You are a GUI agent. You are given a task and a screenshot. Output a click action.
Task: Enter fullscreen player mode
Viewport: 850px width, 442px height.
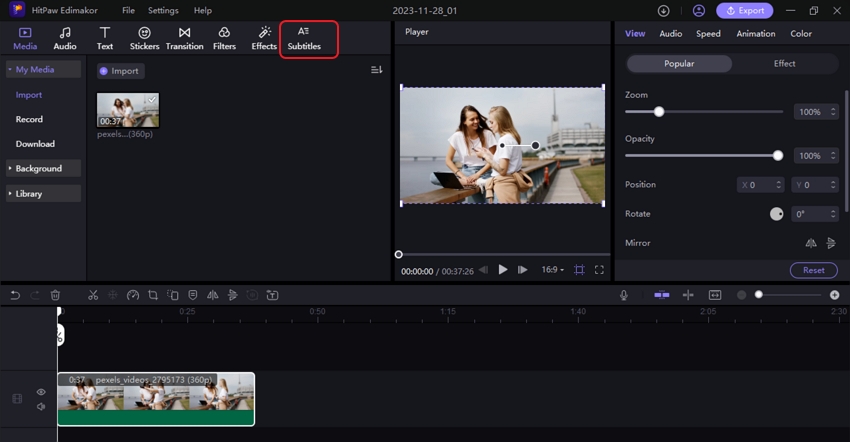click(599, 270)
